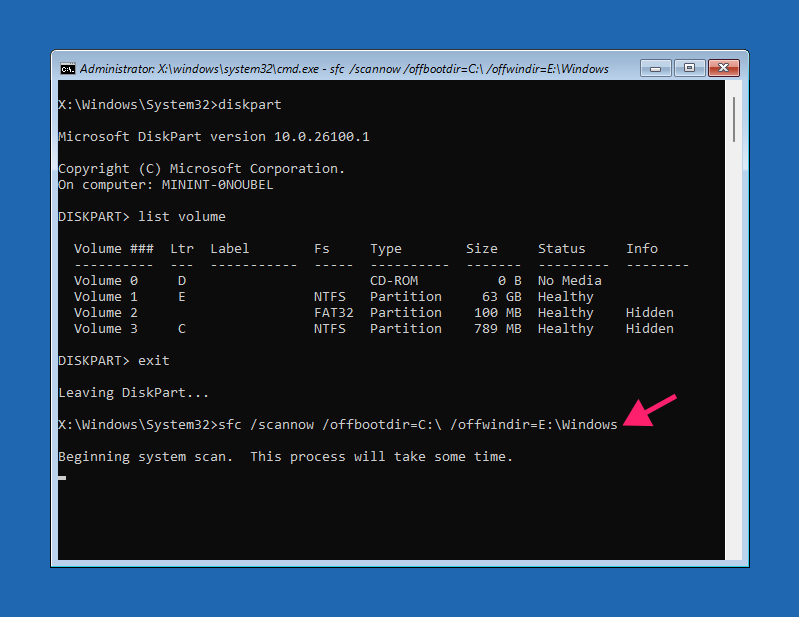Viewport: 799px width, 617px height.
Task: Click '0 B' size value
Action: [x=510, y=281]
